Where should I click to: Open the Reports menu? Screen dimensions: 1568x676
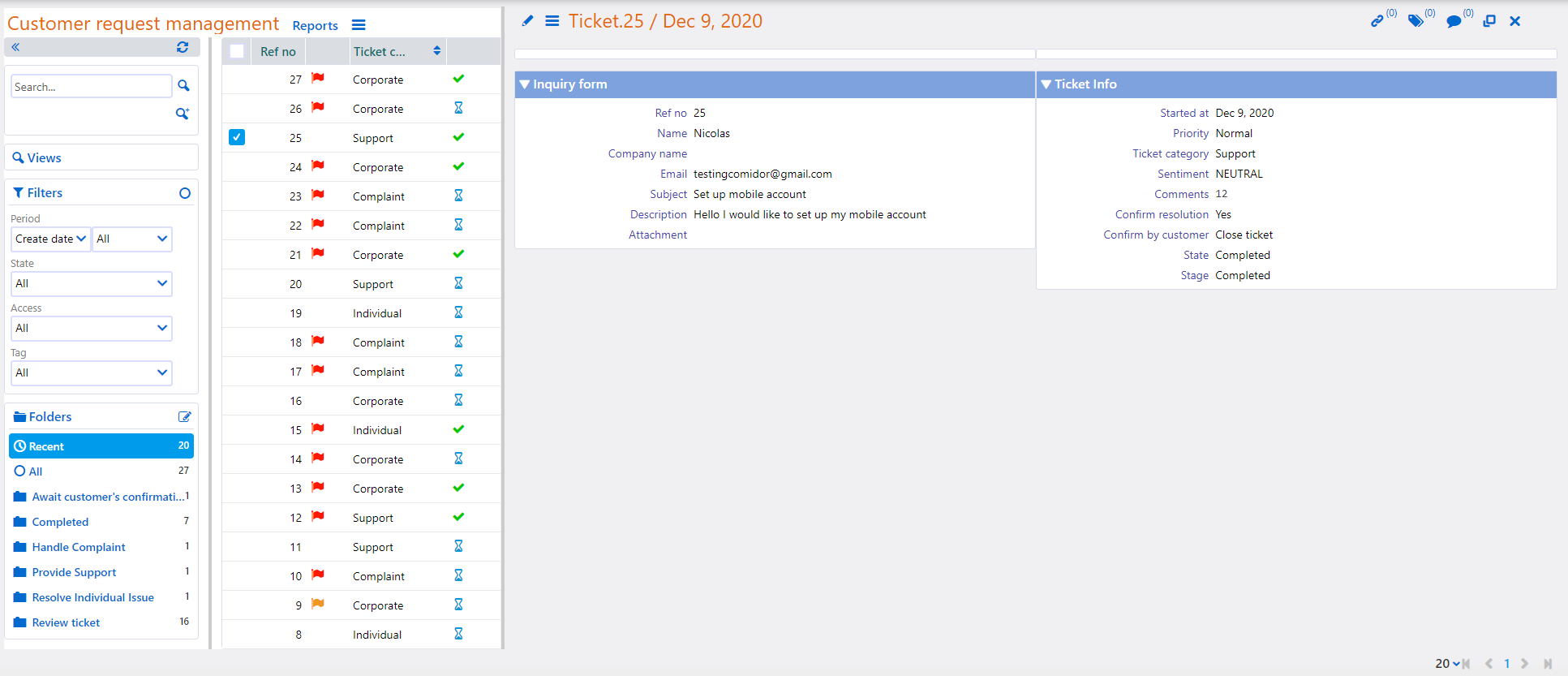point(315,26)
